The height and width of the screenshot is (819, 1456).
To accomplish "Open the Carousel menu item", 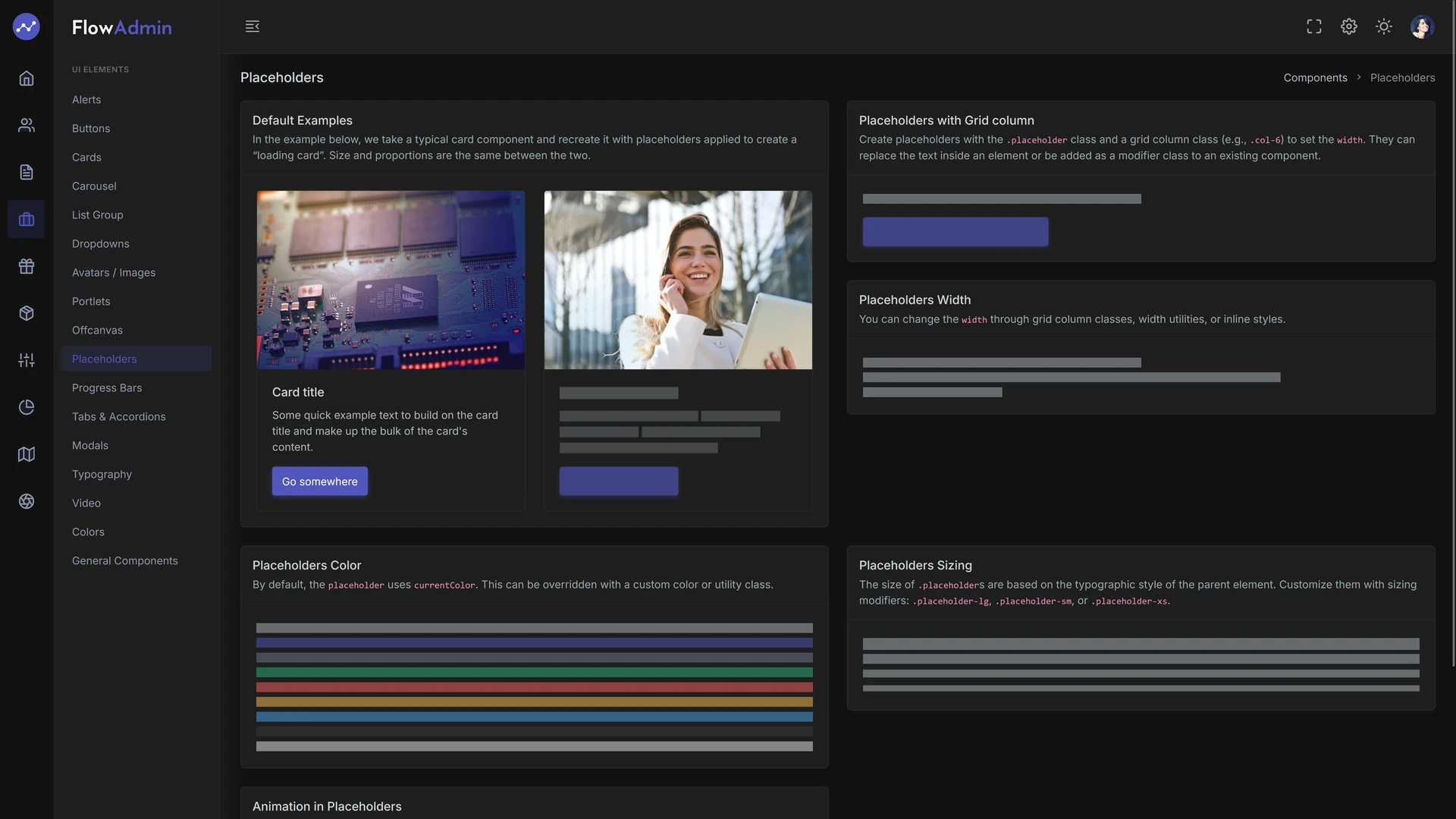I will pos(94,186).
